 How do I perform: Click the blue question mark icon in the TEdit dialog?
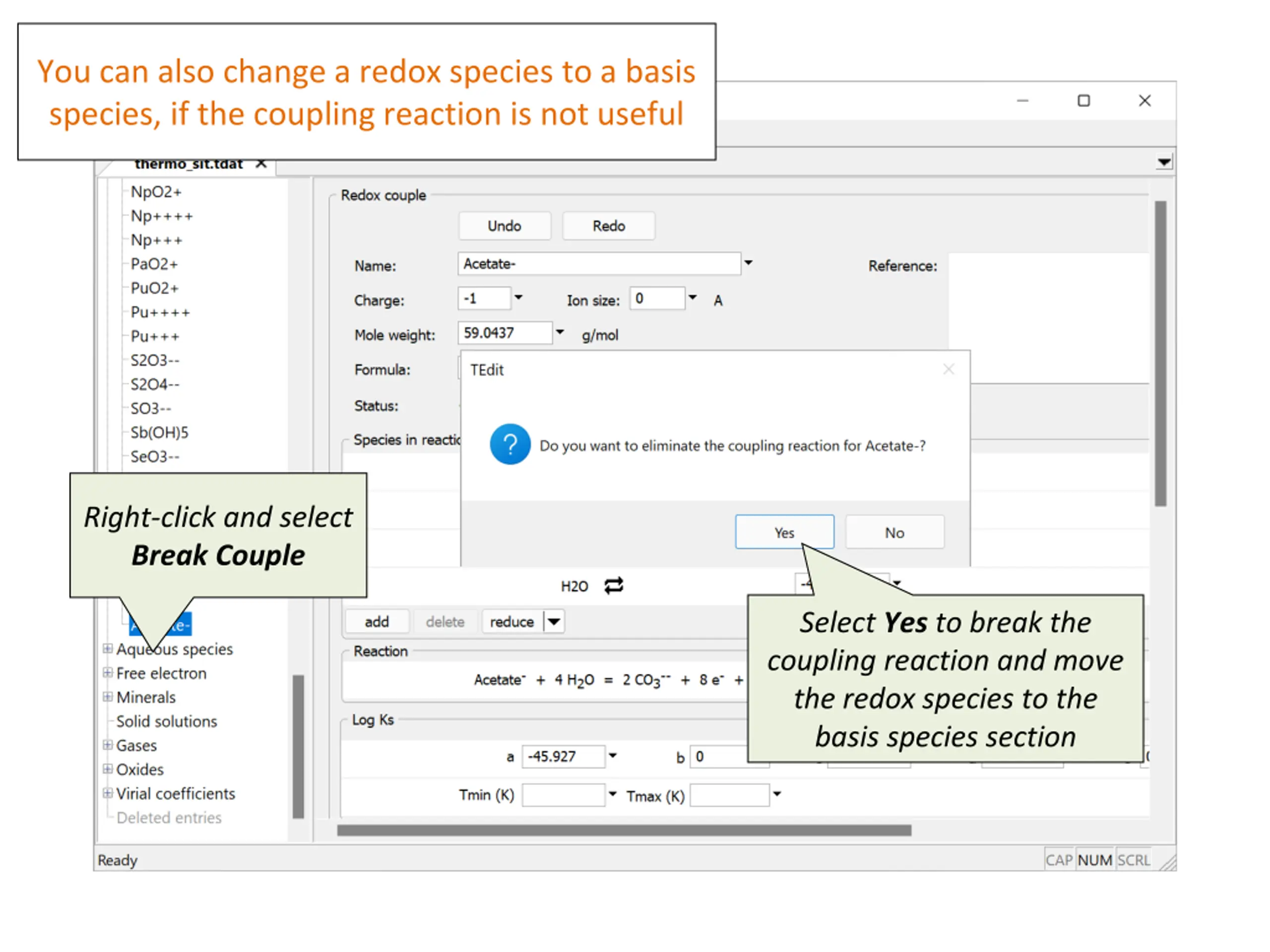510,444
